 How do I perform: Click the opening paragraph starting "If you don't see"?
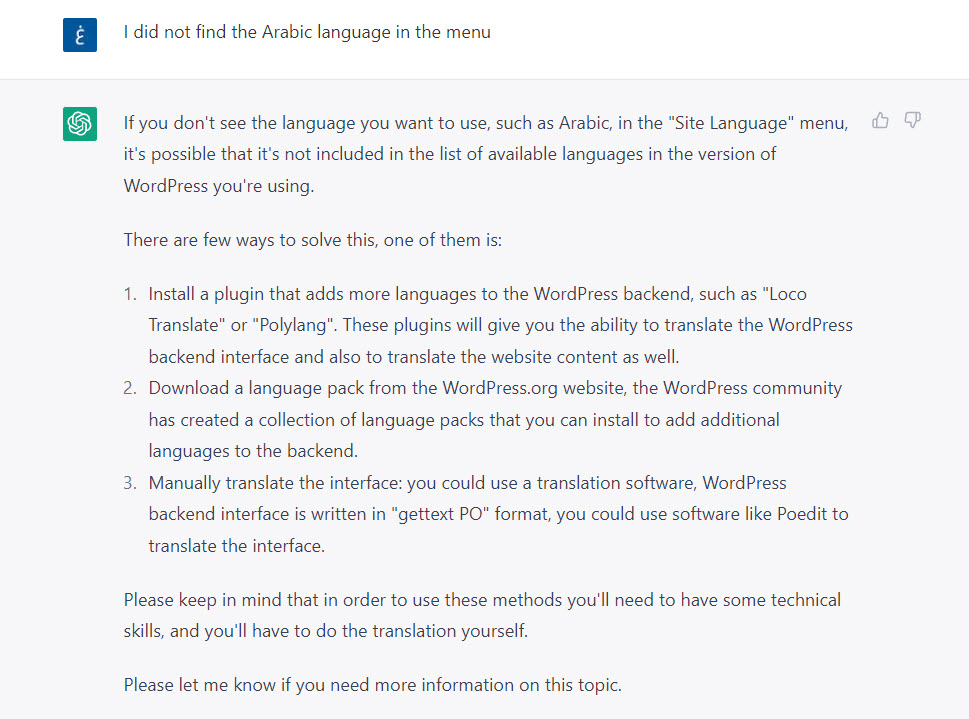point(485,154)
